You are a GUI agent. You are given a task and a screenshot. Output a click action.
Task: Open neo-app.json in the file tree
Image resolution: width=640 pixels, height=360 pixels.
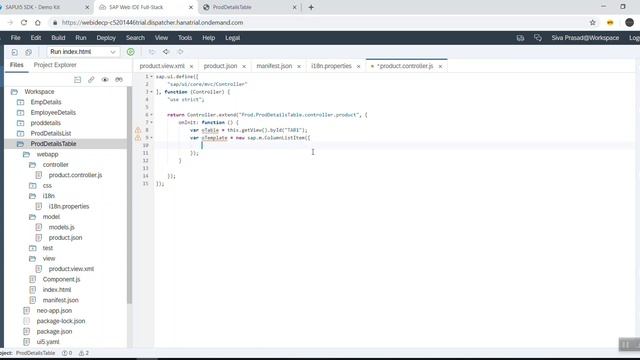tap(54, 311)
